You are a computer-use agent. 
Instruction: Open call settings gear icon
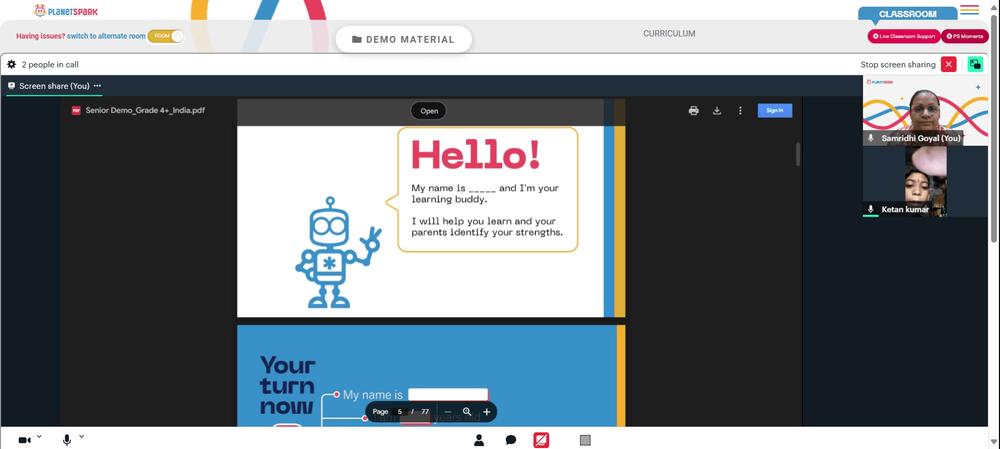pyautogui.click(x=11, y=64)
